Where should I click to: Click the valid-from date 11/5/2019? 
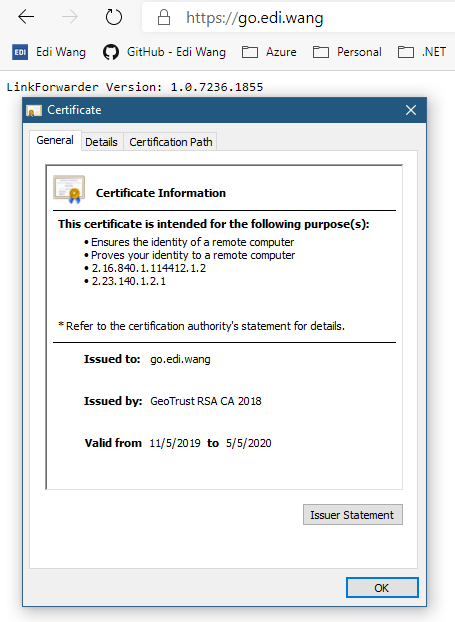point(175,443)
